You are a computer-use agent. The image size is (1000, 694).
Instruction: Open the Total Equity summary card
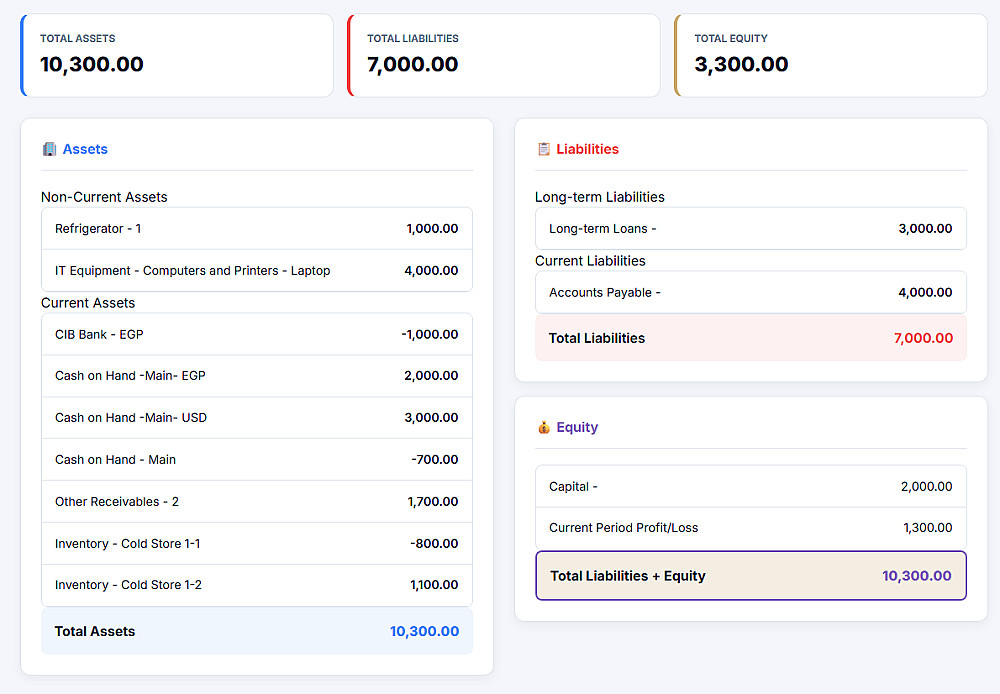(831, 55)
